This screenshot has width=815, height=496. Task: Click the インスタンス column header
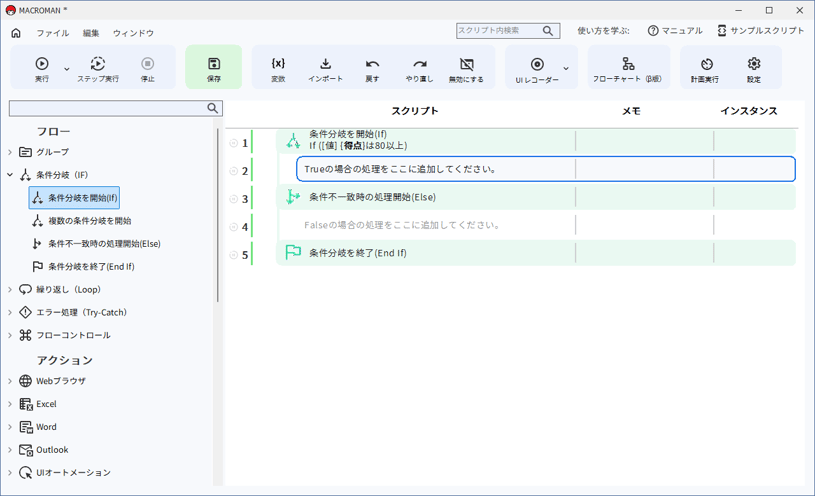coord(748,111)
